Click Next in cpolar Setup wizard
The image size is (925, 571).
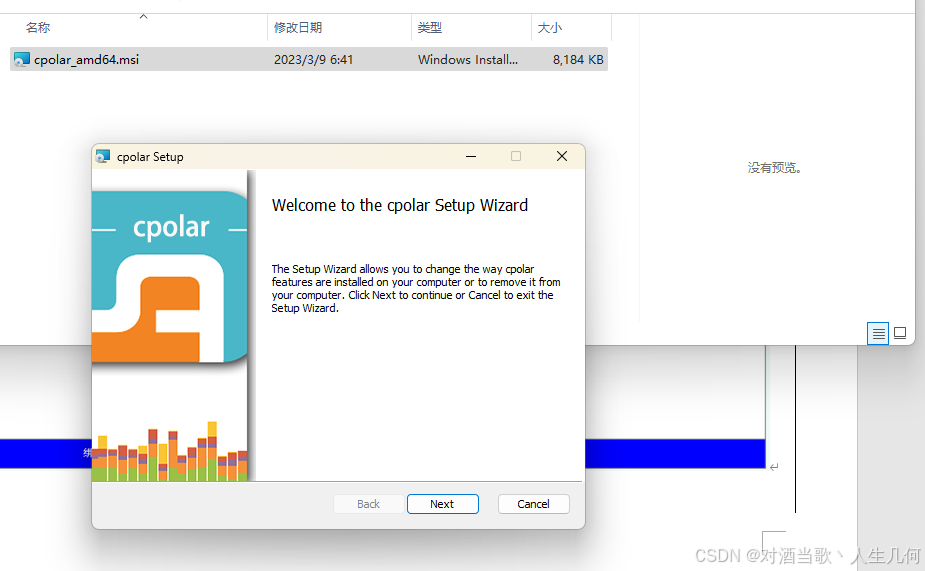(x=442, y=504)
